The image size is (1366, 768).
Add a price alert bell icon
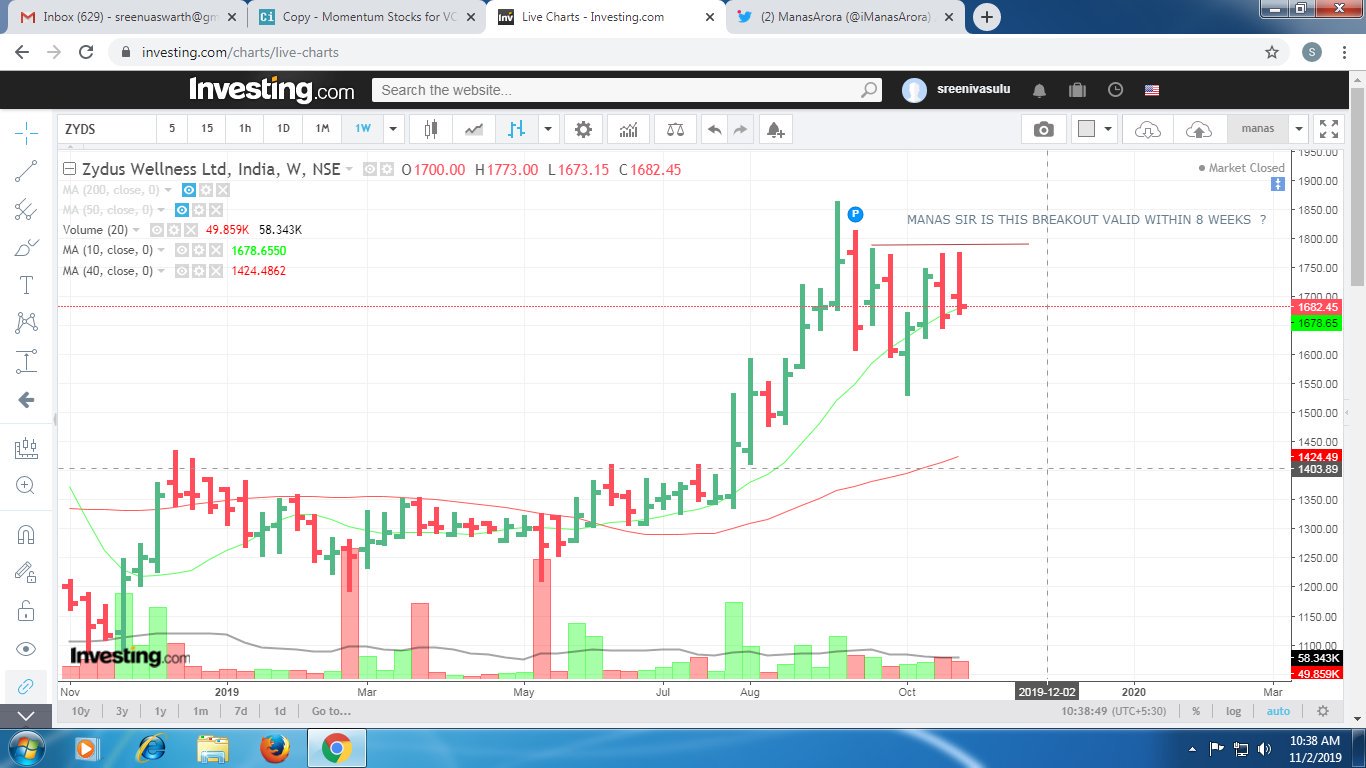[775, 129]
